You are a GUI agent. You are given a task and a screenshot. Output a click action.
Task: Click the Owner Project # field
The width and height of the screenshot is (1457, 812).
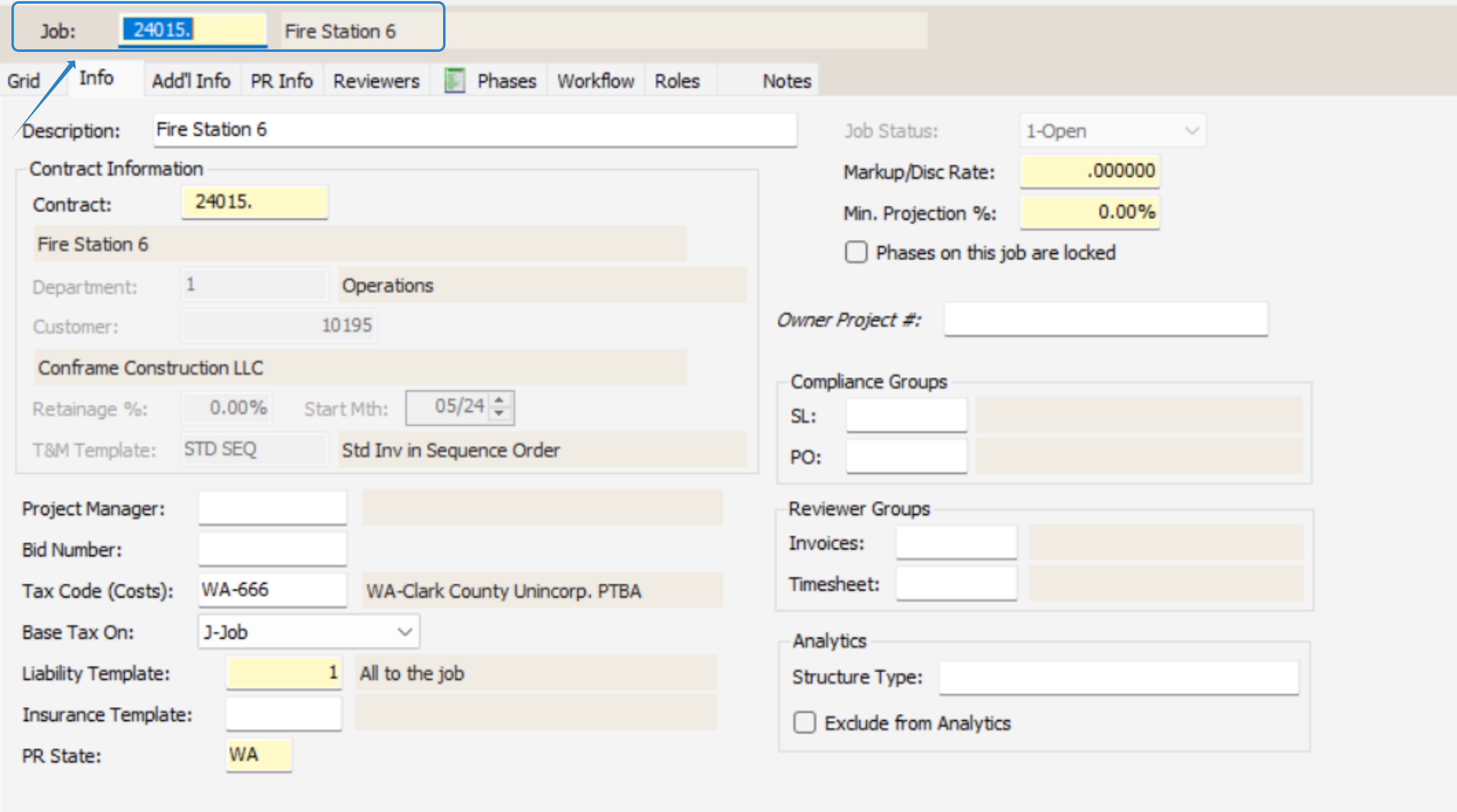coord(1106,319)
